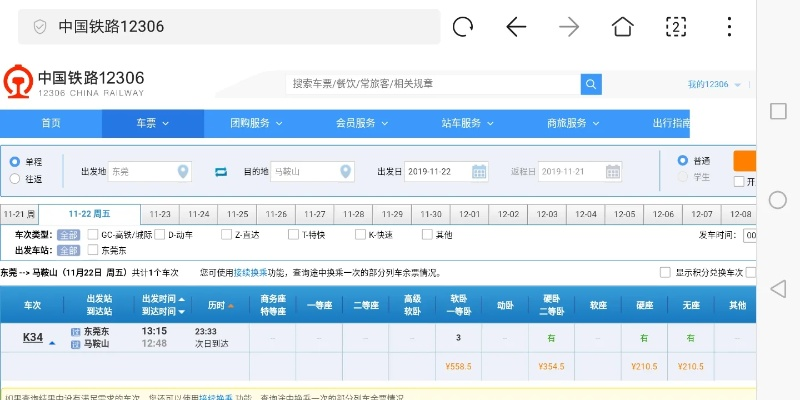The width and height of the screenshot is (800, 400).
Task: Open the 首页 home menu item
Action: point(50,123)
